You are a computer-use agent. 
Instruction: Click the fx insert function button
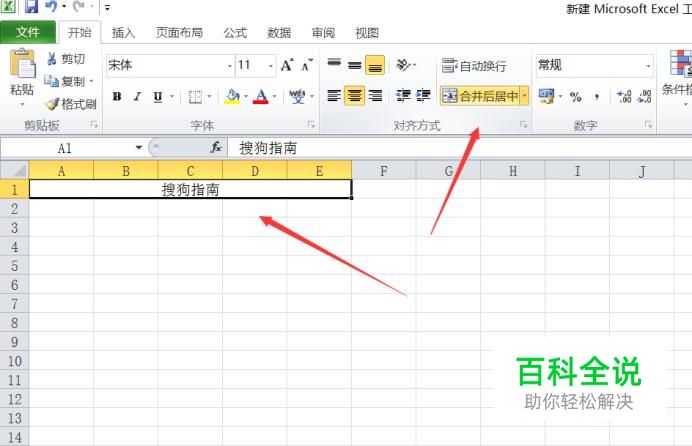(216, 147)
